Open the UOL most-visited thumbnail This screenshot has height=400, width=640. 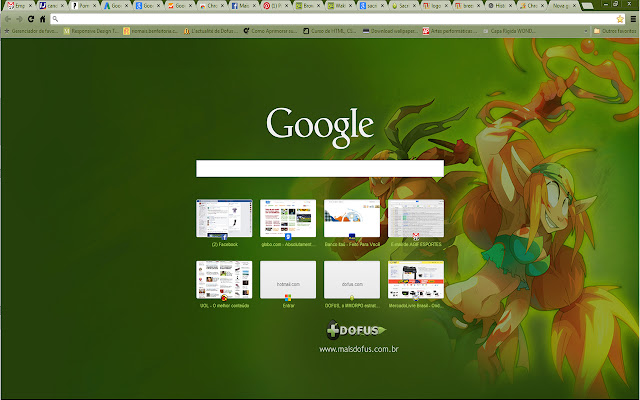(x=224, y=280)
